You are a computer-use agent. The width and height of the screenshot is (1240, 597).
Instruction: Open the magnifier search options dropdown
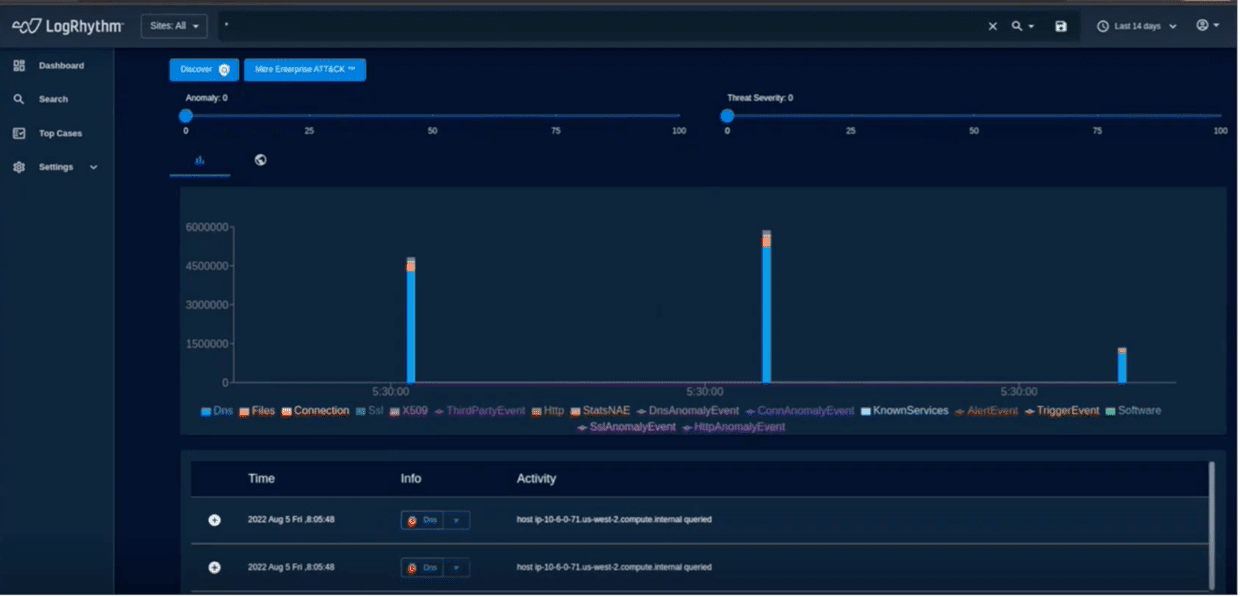(x=1022, y=27)
